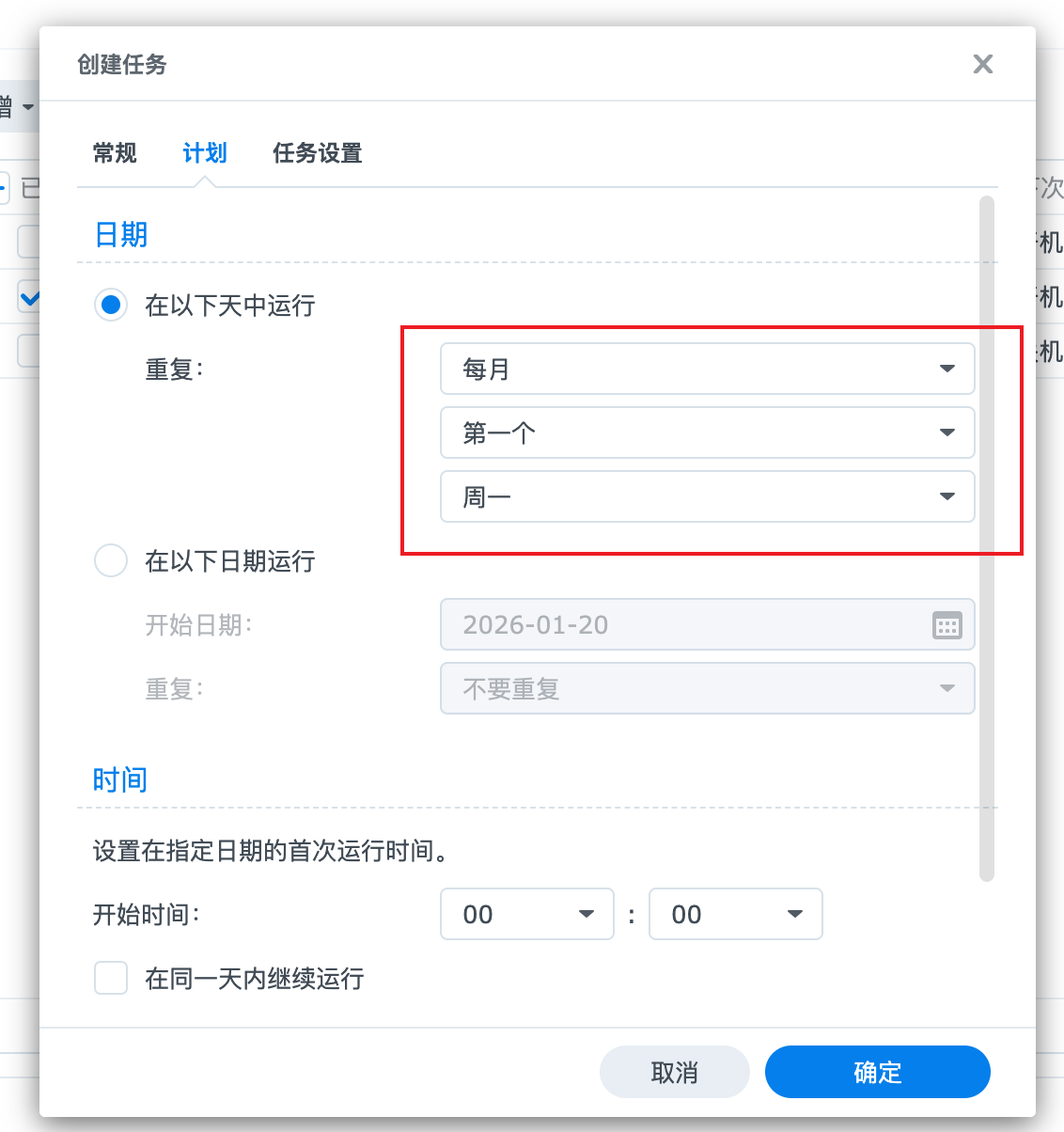Click the 2026-01-20 start date field
Viewport: 1064px width, 1132px height.
pos(677,625)
